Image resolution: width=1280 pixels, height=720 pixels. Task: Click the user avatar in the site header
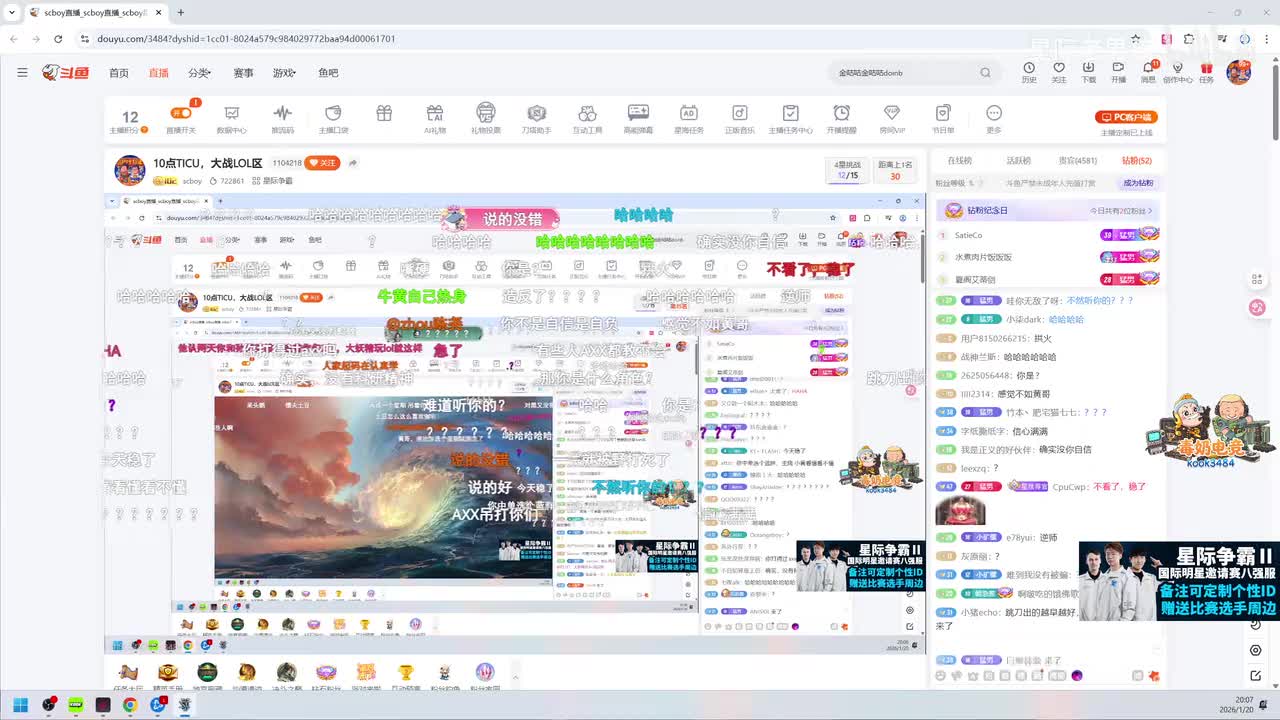(1239, 72)
